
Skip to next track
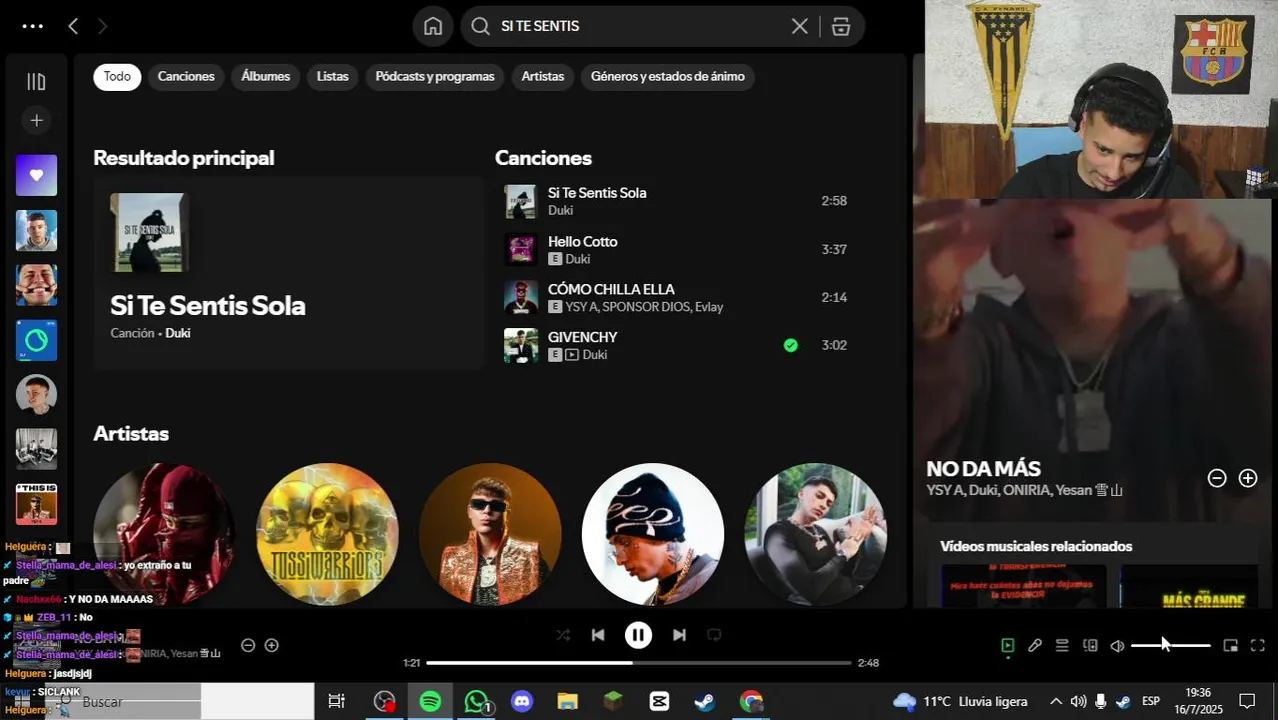tap(679, 635)
